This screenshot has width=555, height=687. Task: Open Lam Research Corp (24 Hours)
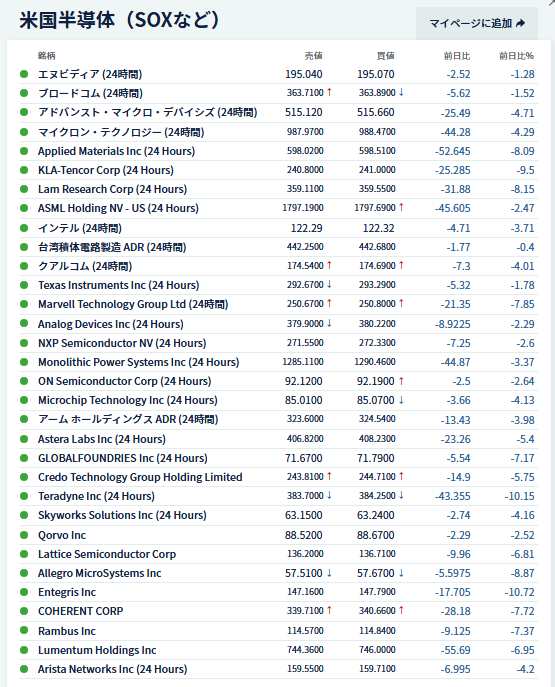(x=113, y=189)
